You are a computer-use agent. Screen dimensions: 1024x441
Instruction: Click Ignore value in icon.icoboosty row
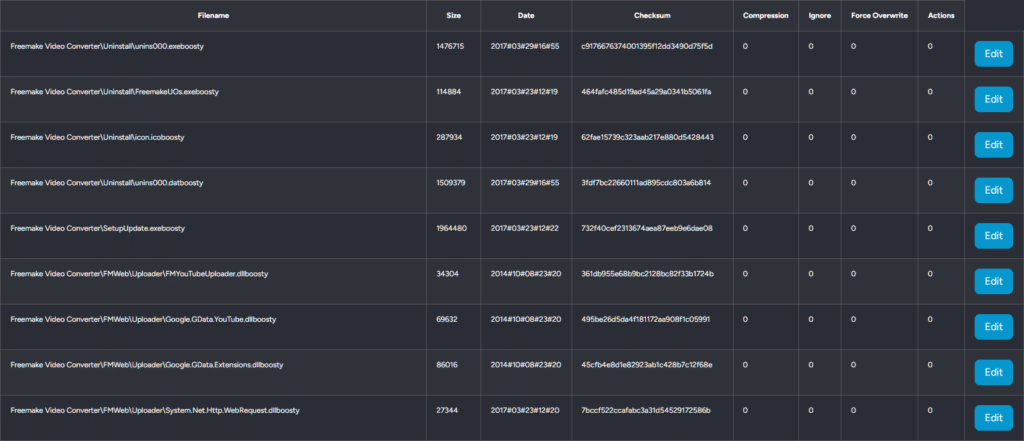pos(811,138)
